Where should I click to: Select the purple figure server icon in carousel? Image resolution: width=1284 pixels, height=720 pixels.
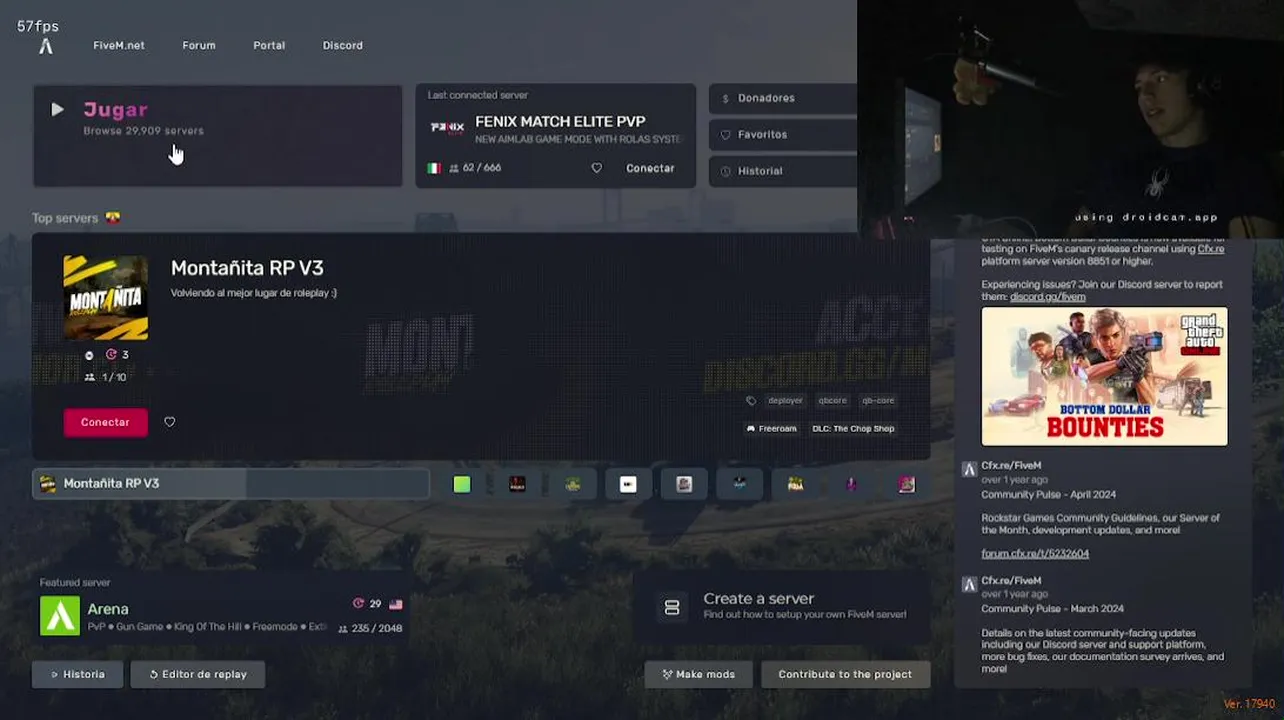851,484
